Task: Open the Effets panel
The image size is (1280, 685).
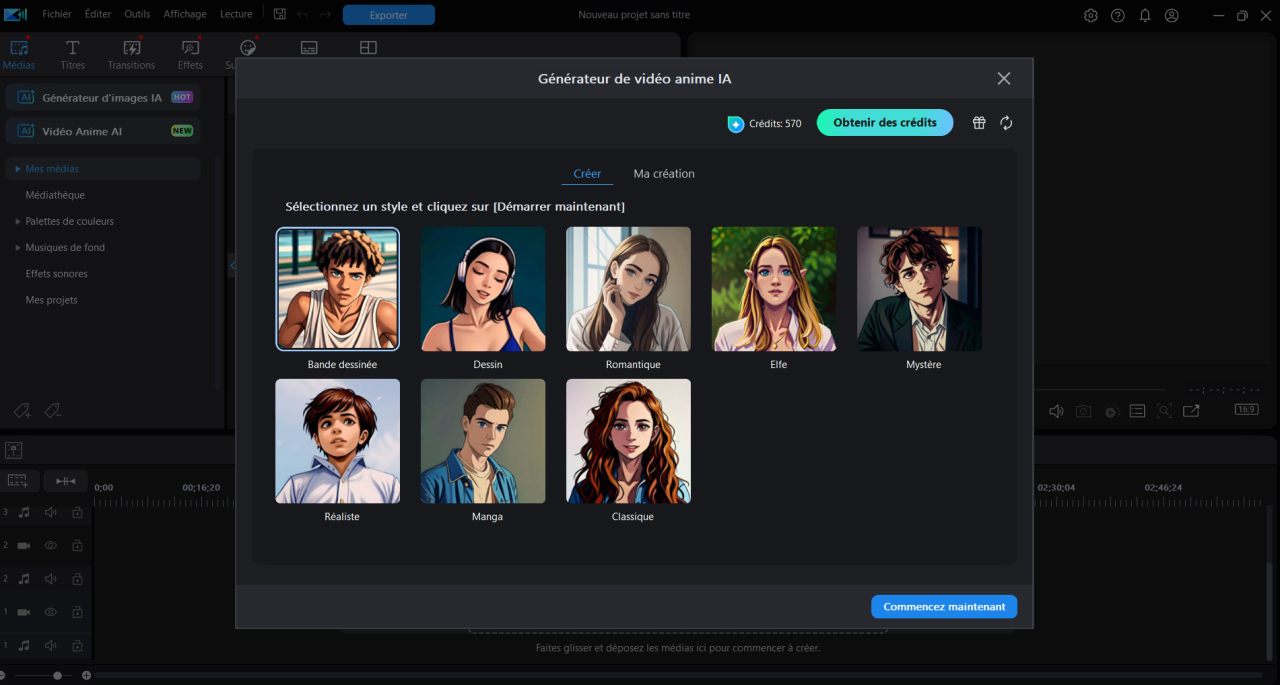Action: click(190, 54)
